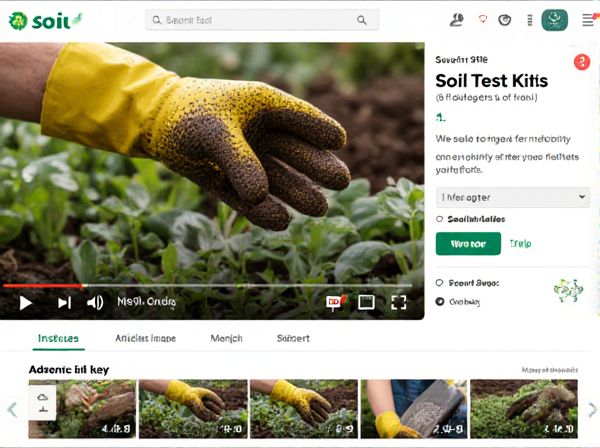Click the red heart favorites icon
Viewport: 600px width, 448px height.
click(482, 20)
